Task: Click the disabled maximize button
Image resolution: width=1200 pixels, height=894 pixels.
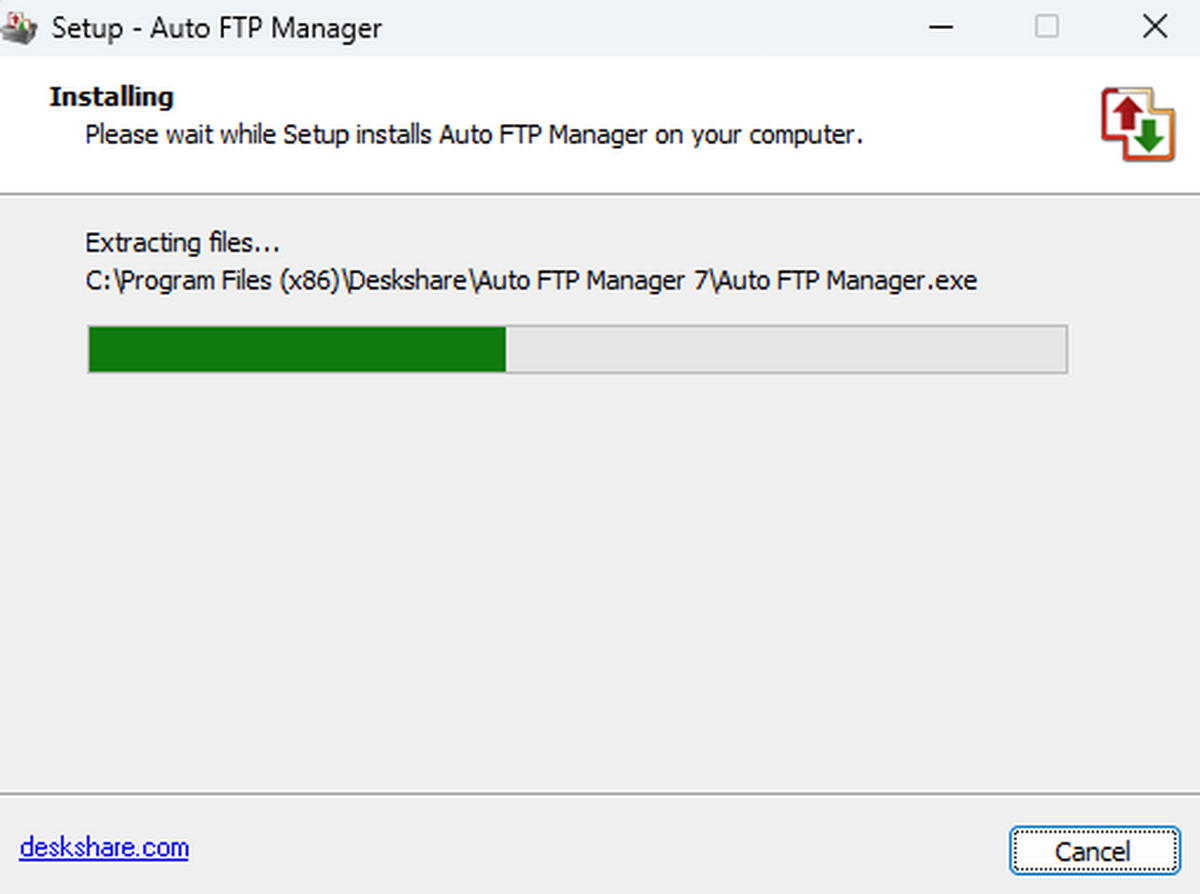Action: point(1047,27)
